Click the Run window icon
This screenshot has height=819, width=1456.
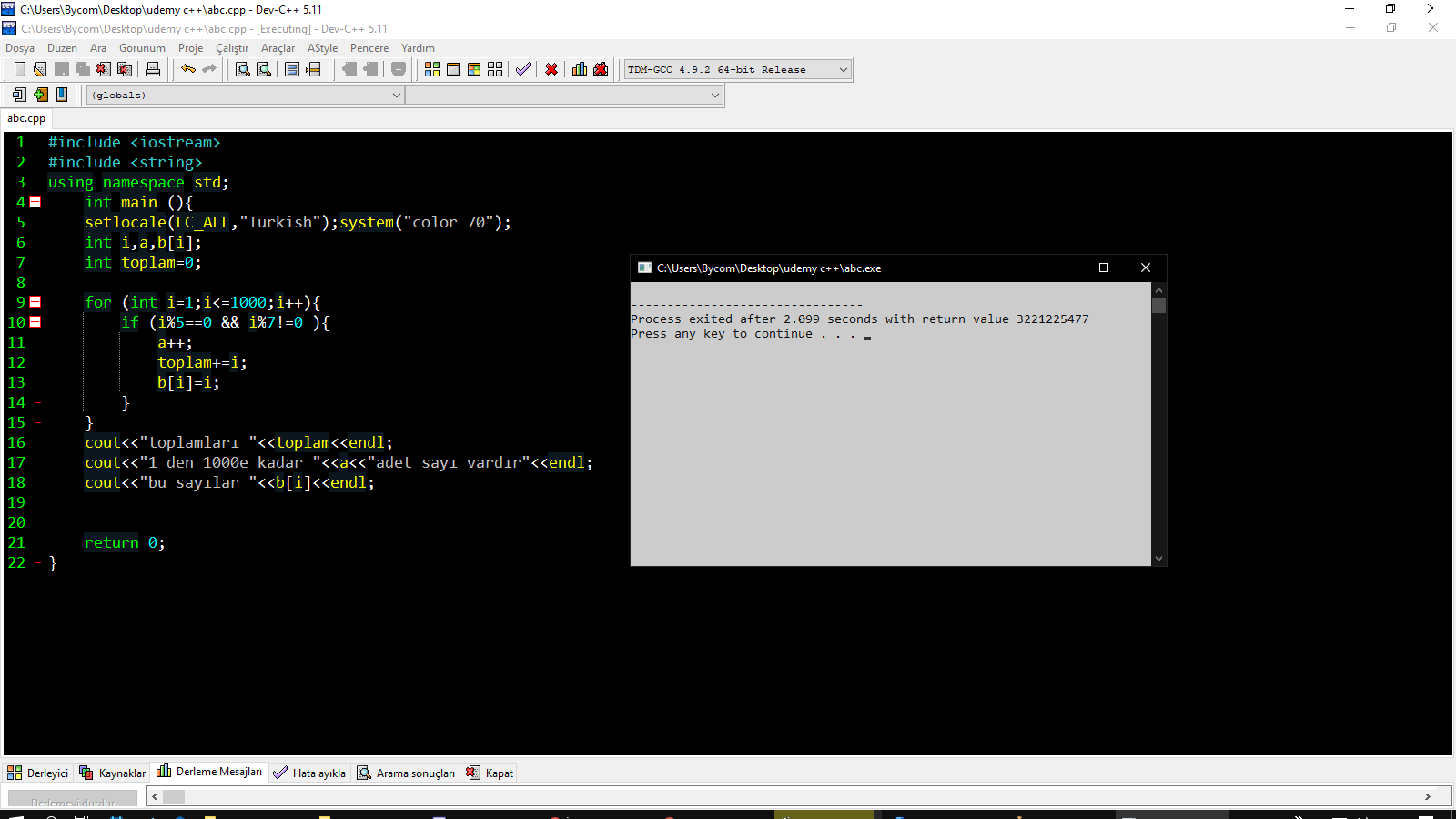[x=453, y=69]
